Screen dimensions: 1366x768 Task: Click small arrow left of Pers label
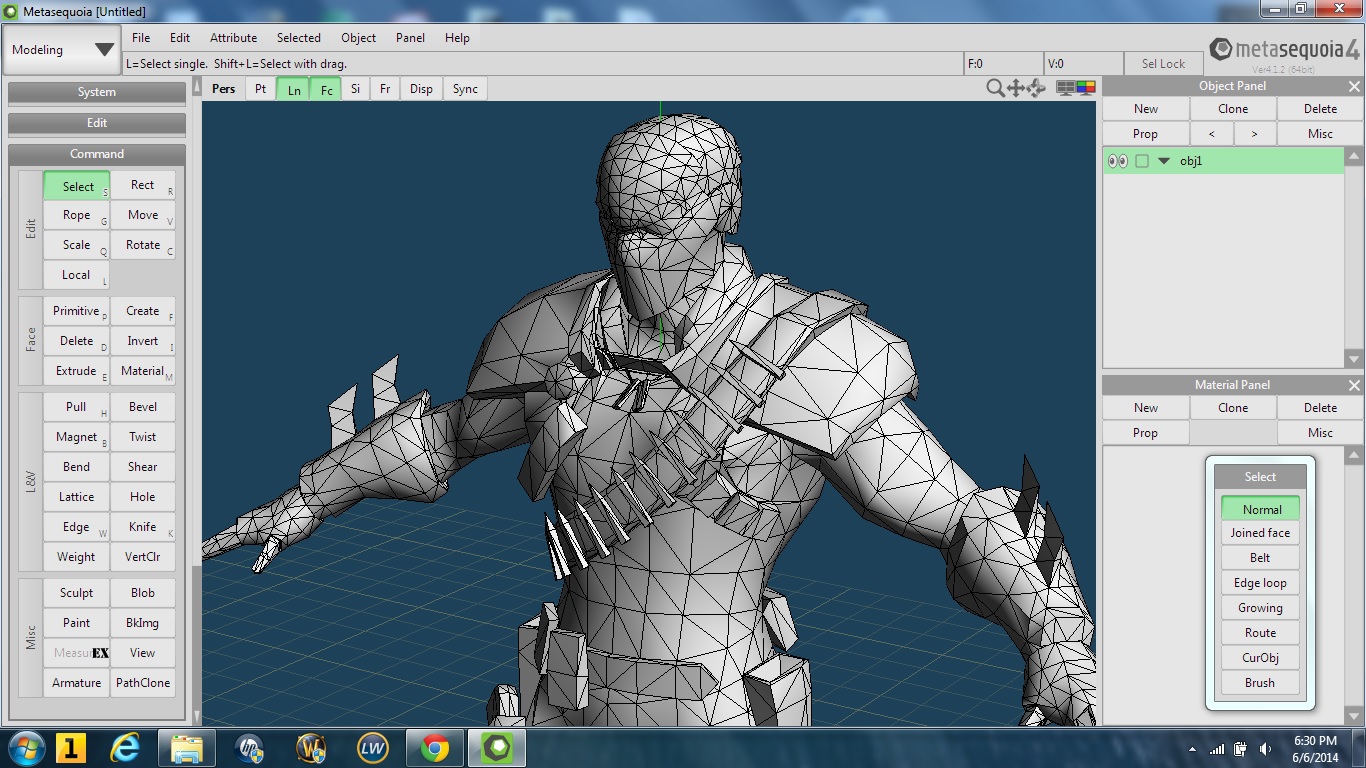click(x=197, y=87)
